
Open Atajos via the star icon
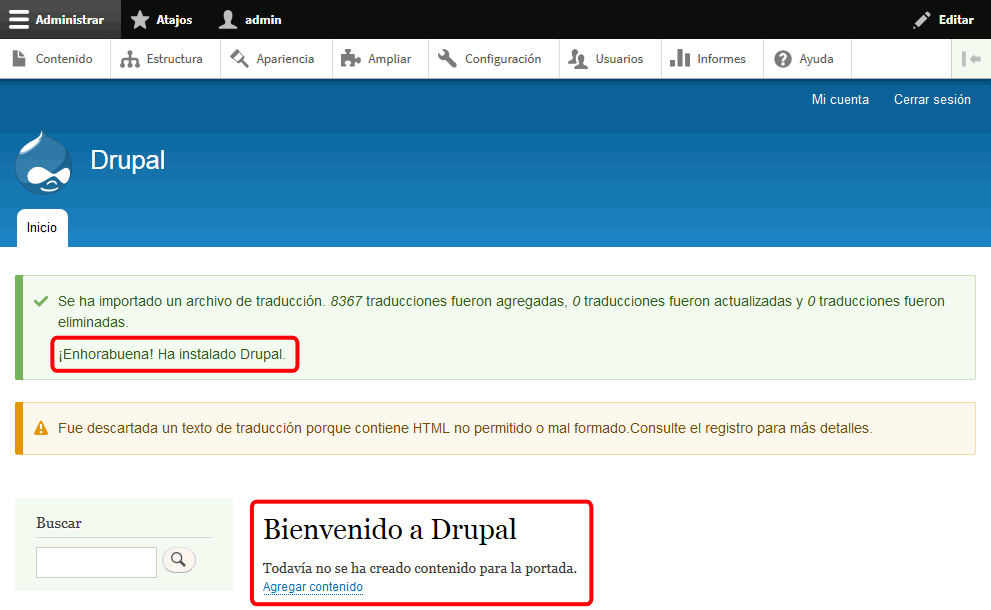pyautogui.click(x=140, y=20)
